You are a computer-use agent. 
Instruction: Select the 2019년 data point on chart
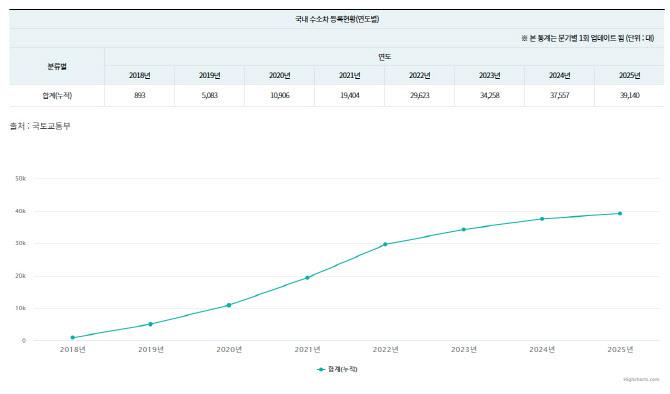click(x=150, y=324)
